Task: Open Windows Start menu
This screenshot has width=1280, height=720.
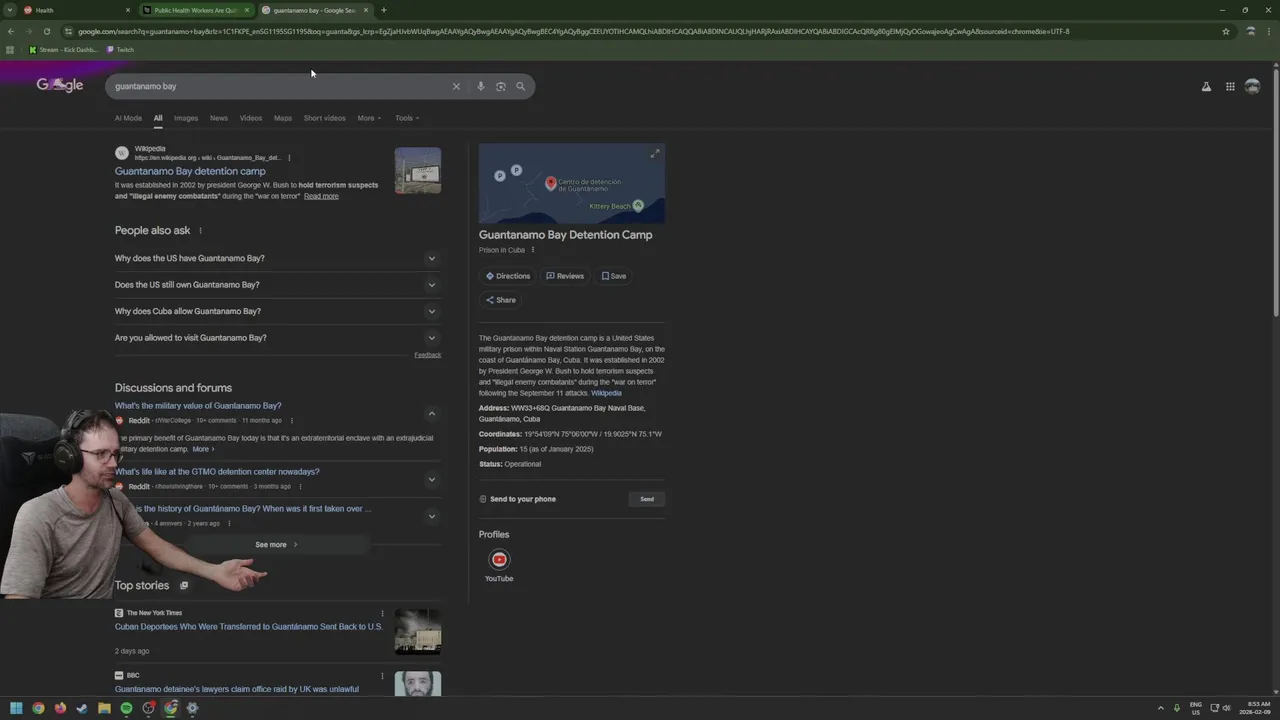Action: 16,708
